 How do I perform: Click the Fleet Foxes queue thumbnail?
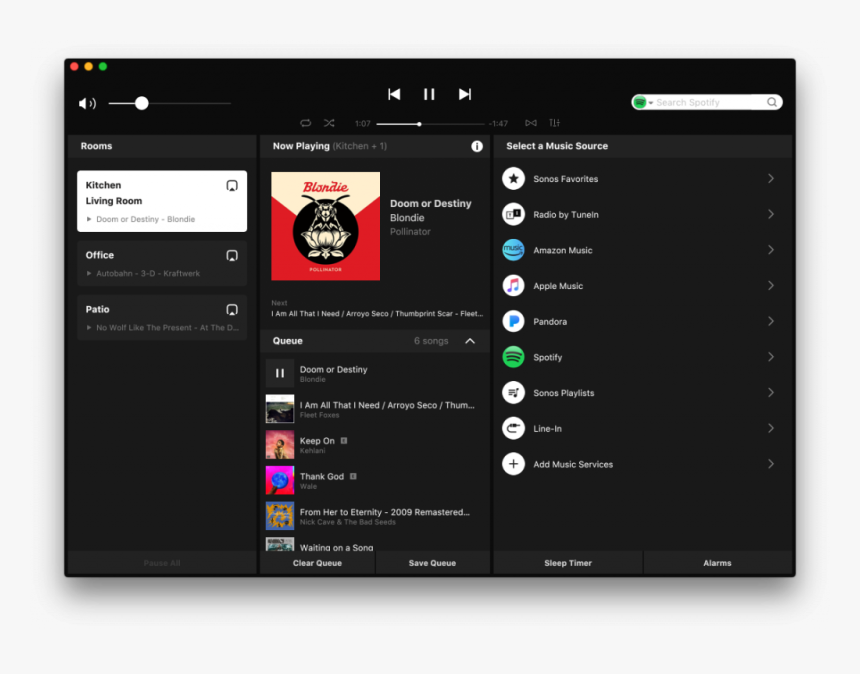click(280, 409)
